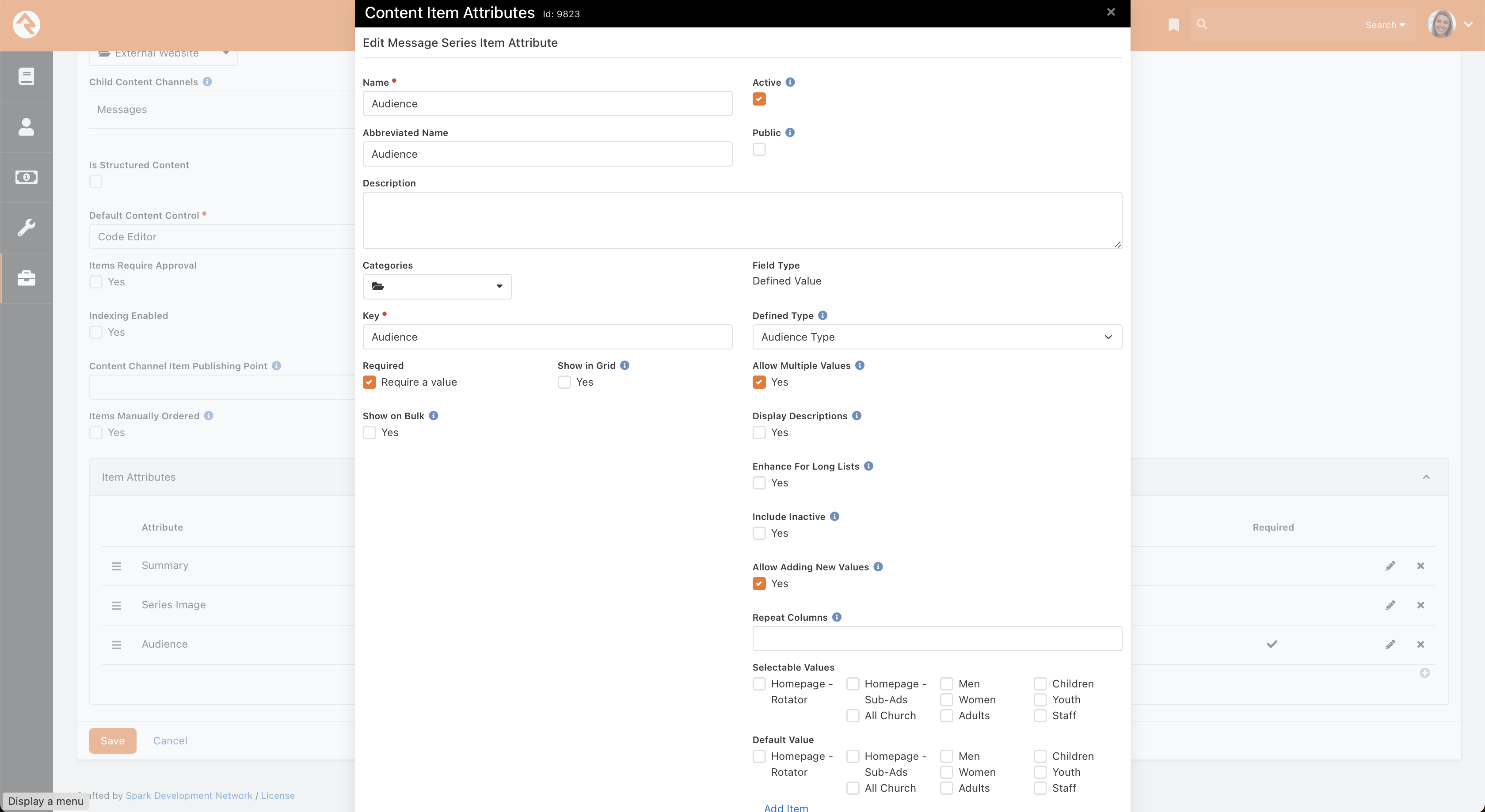Enable Show in Grid checkbox
1485x812 pixels.
coord(564,382)
